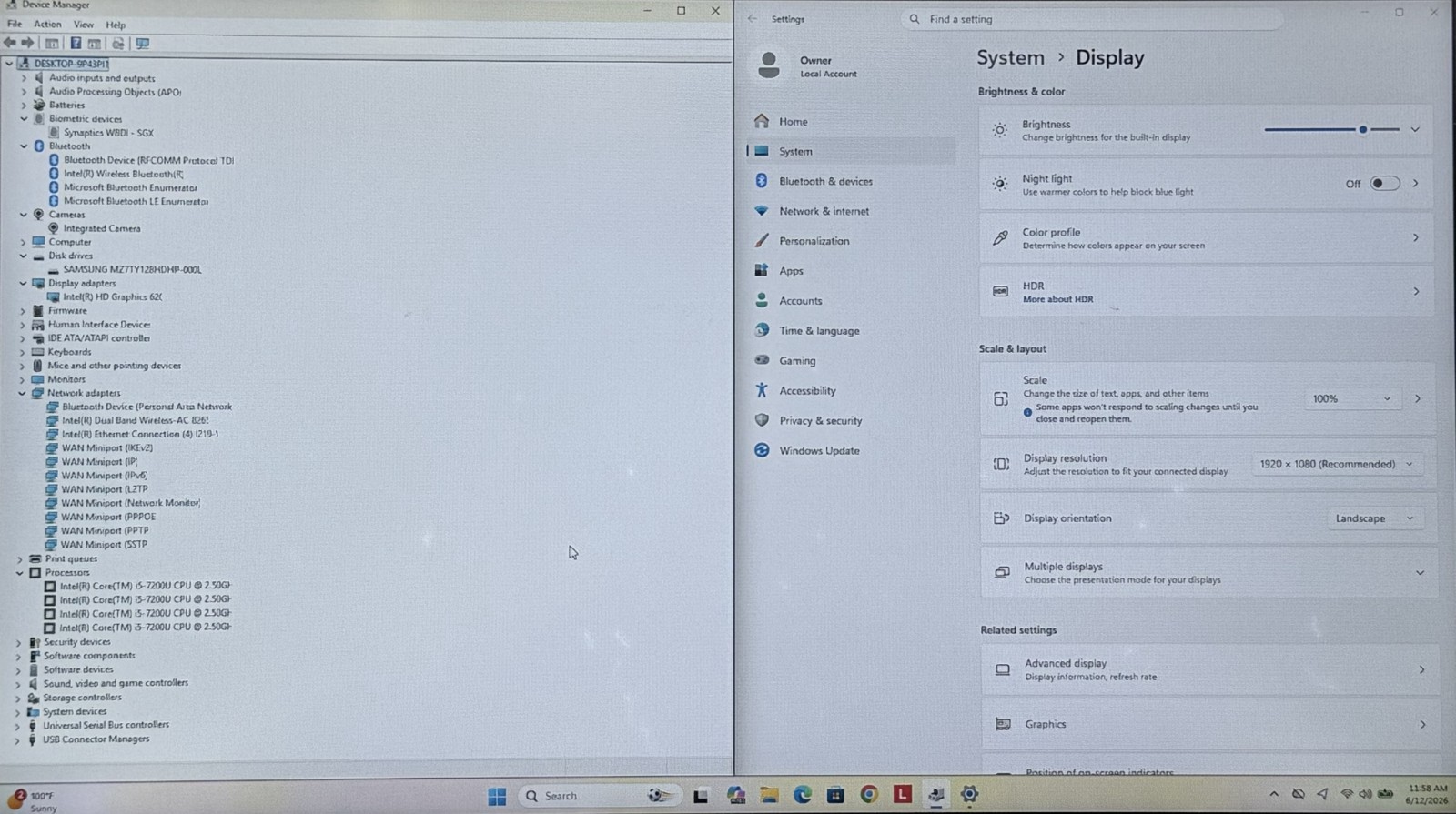
Task: Open the Display resolution dropdown
Action: (x=1337, y=465)
